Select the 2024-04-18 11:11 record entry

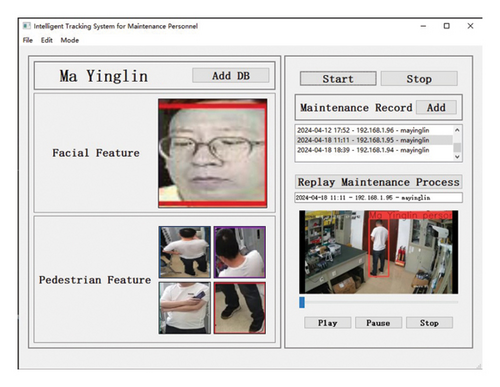pyautogui.click(x=374, y=140)
